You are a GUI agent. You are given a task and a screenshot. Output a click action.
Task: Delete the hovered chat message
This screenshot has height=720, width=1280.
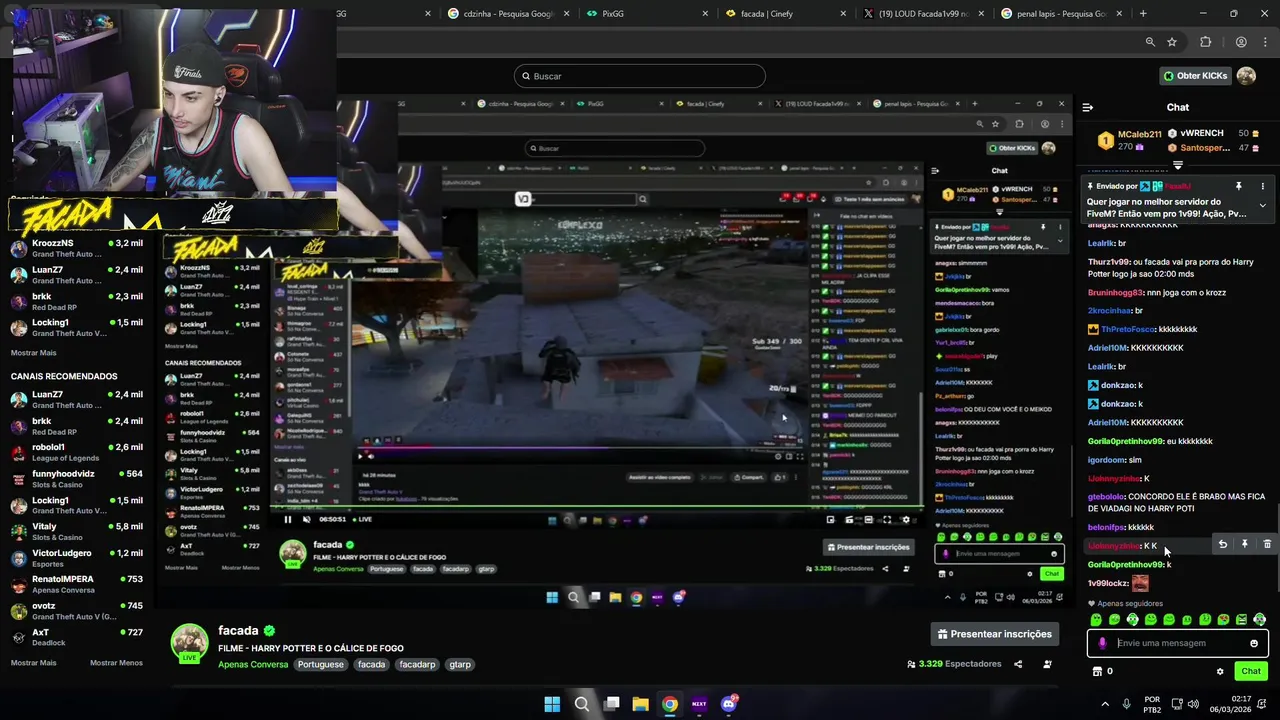(x=1267, y=544)
